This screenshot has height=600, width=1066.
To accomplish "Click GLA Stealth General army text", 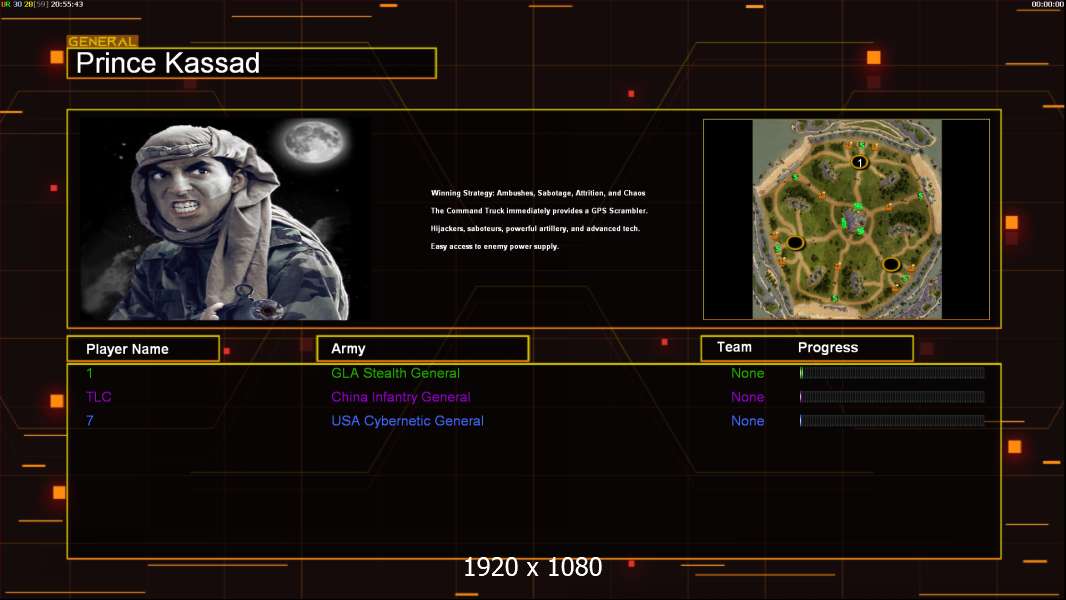I will pos(395,373).
